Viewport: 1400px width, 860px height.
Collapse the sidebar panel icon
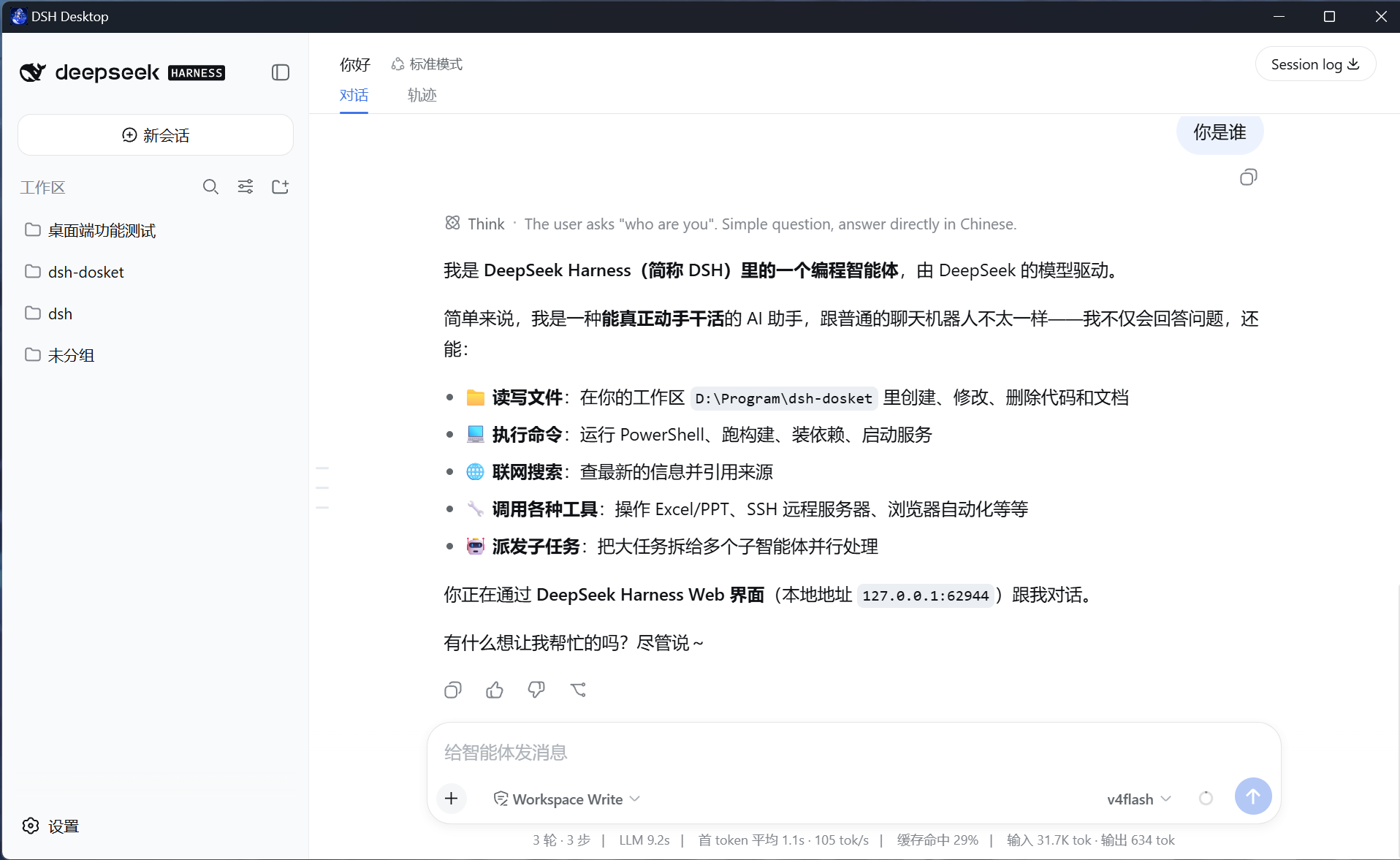tap(281, 72)
